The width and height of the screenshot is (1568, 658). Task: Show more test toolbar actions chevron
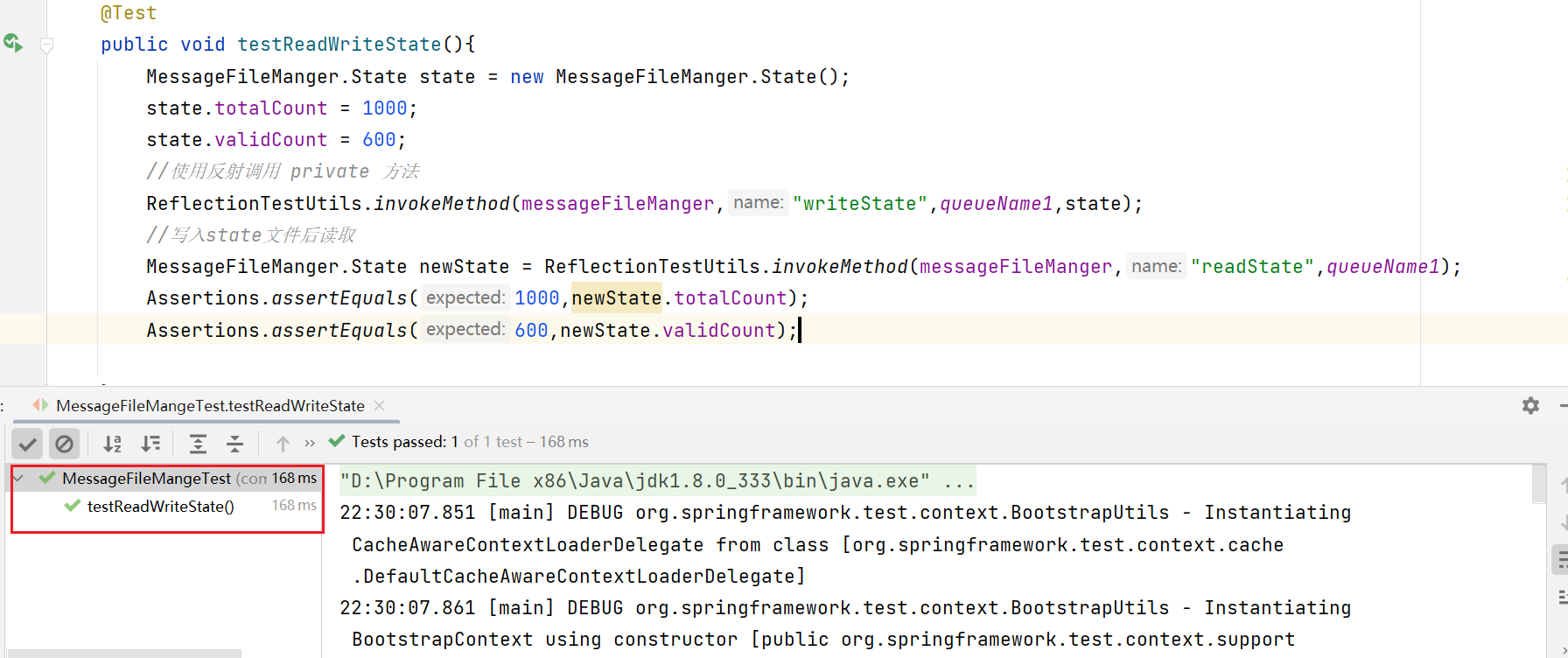click(x=310, y=444)
